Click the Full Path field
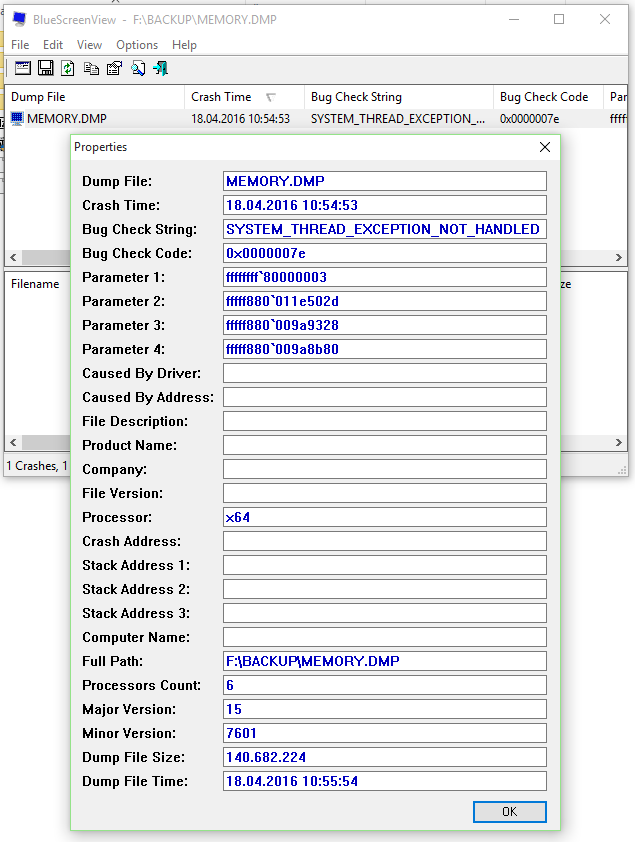 385,661
